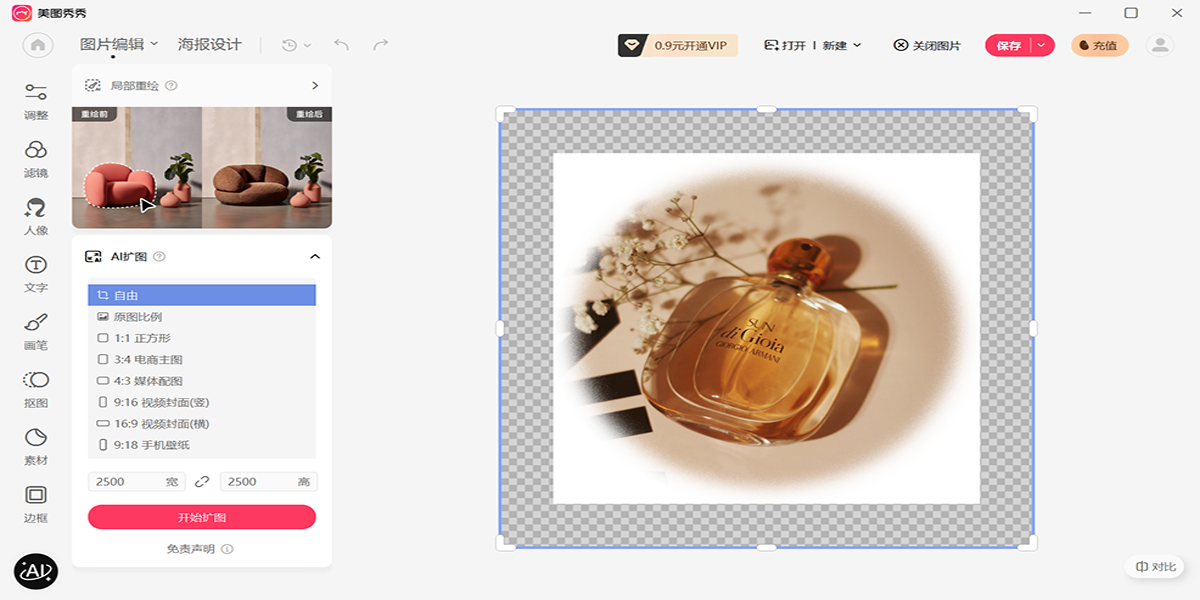The width and height of the screenshot is (1200, 600).
Task: Click the 宽 width input field
Action: pos(126,482)
